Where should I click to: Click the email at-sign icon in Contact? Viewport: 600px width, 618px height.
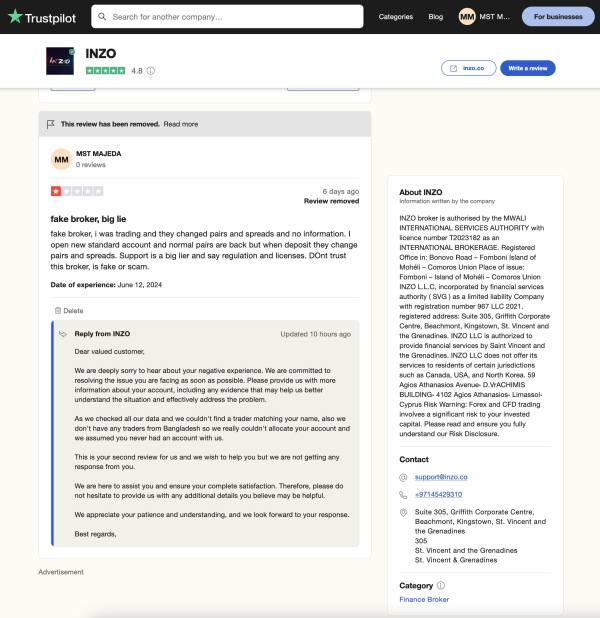[x=403, y=477]
